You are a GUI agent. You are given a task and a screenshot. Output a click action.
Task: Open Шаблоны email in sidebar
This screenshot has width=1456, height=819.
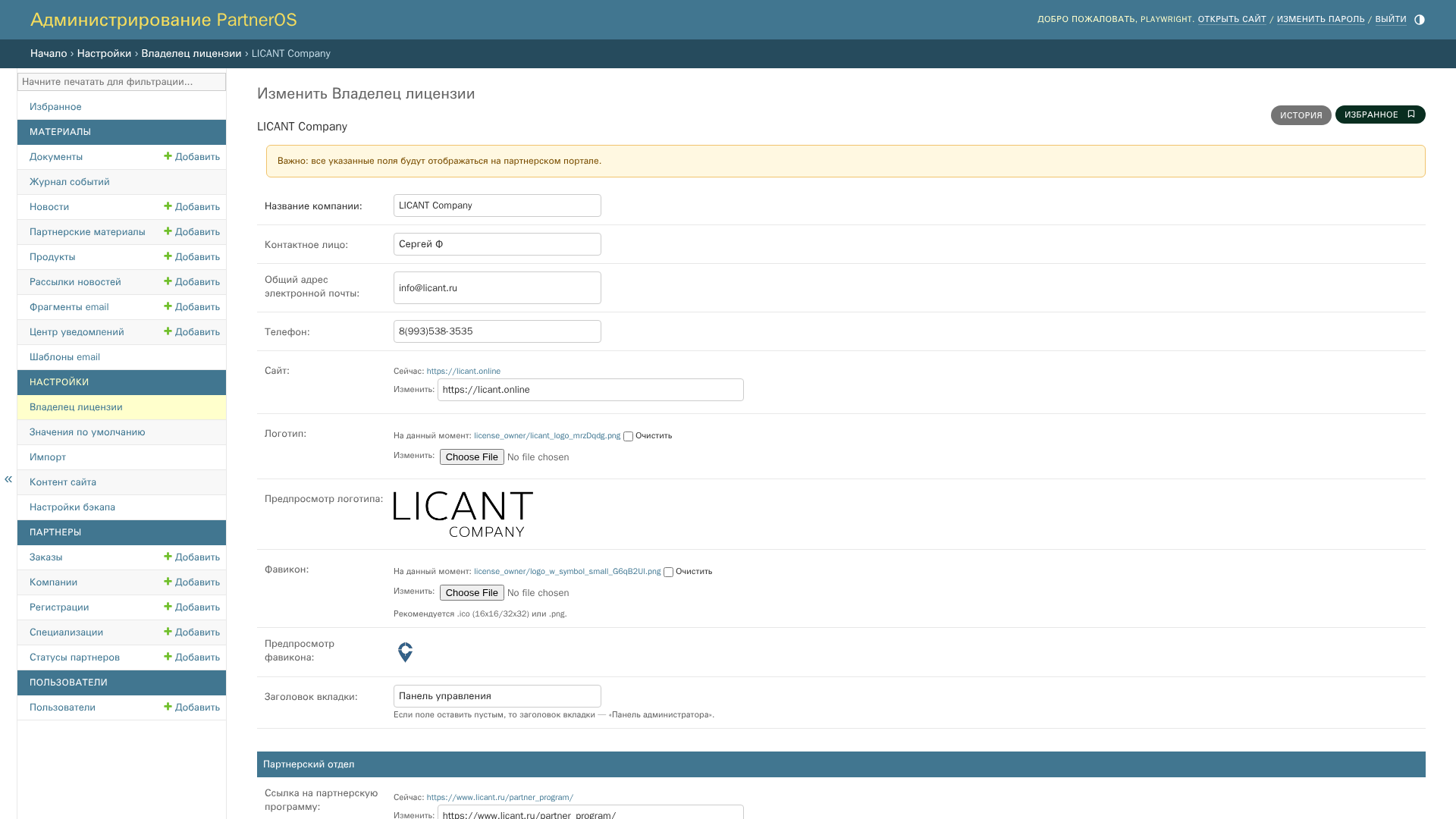pos(64,357)
